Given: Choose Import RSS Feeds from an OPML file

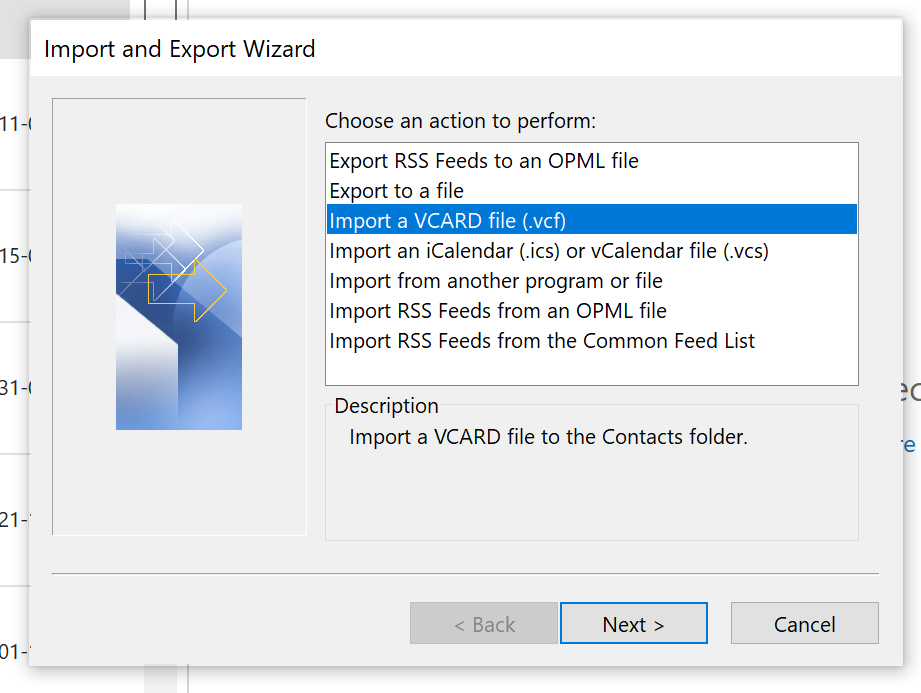Looking at the screenshot, I should pyautogui.click(x=498, y=311).
